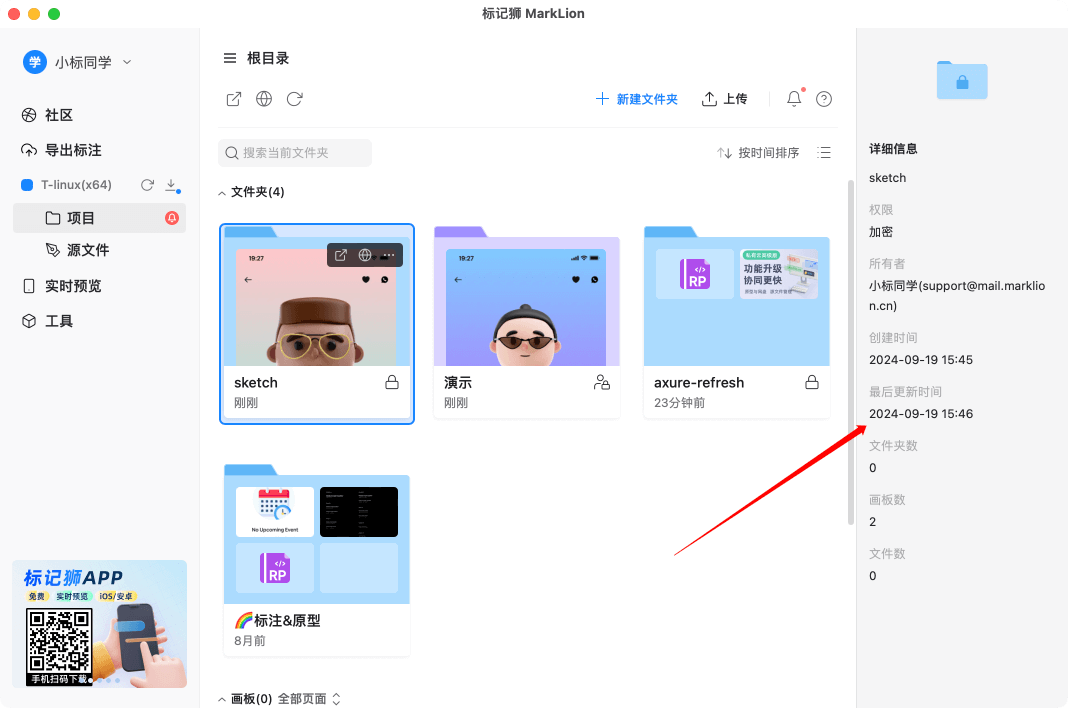Open 社区 in the sidebar

click(x=59, y=115)
